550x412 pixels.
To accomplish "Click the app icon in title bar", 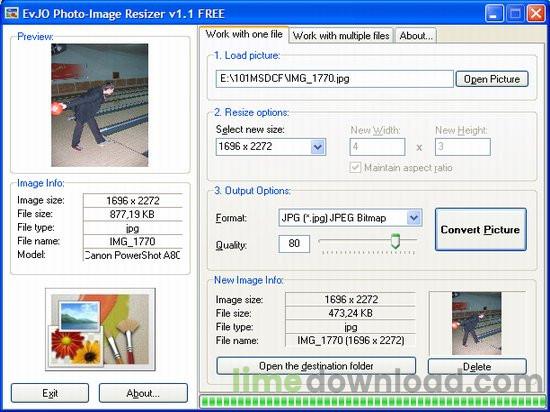I will click(12, 13).
